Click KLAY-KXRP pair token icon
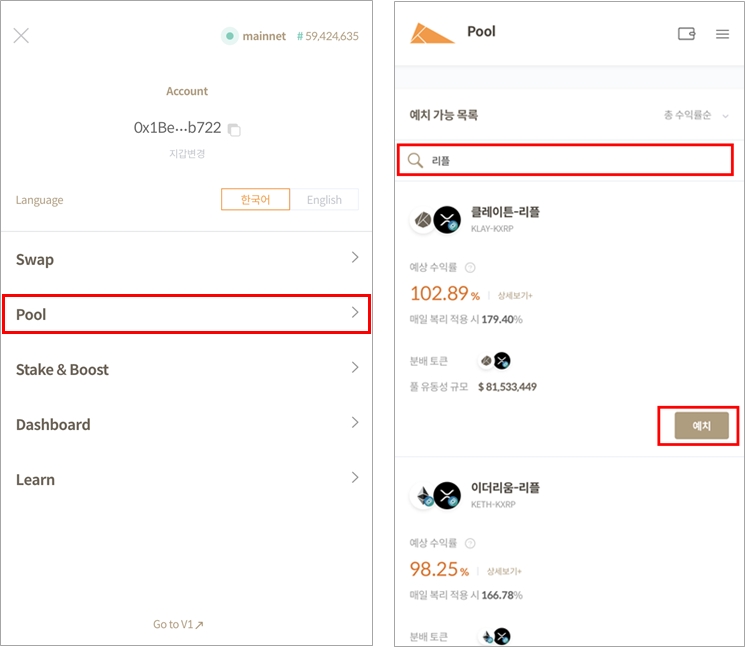 click(434, 220)
